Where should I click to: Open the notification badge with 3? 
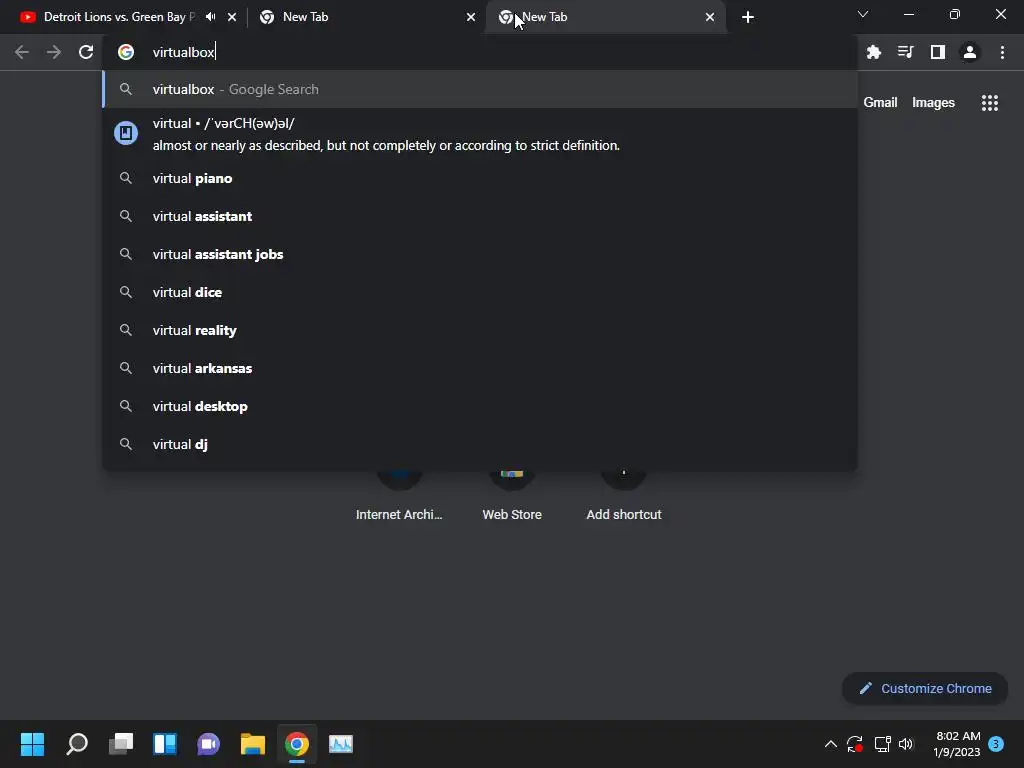point(996,744)
